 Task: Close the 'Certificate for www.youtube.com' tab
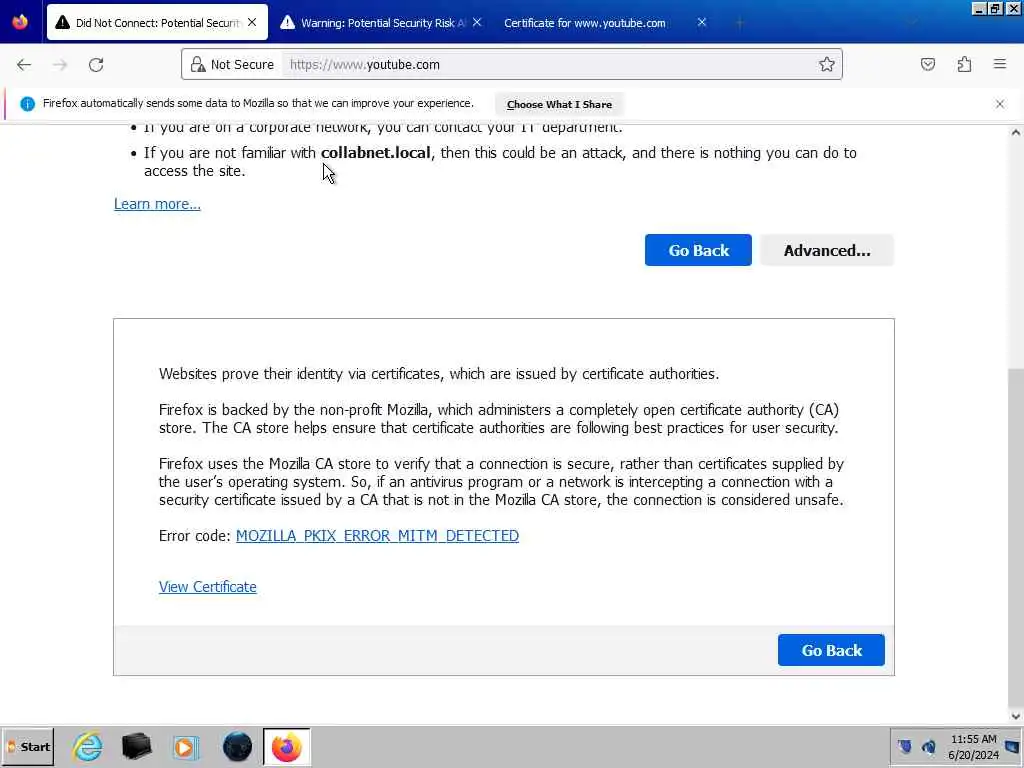tap(702, 22)
